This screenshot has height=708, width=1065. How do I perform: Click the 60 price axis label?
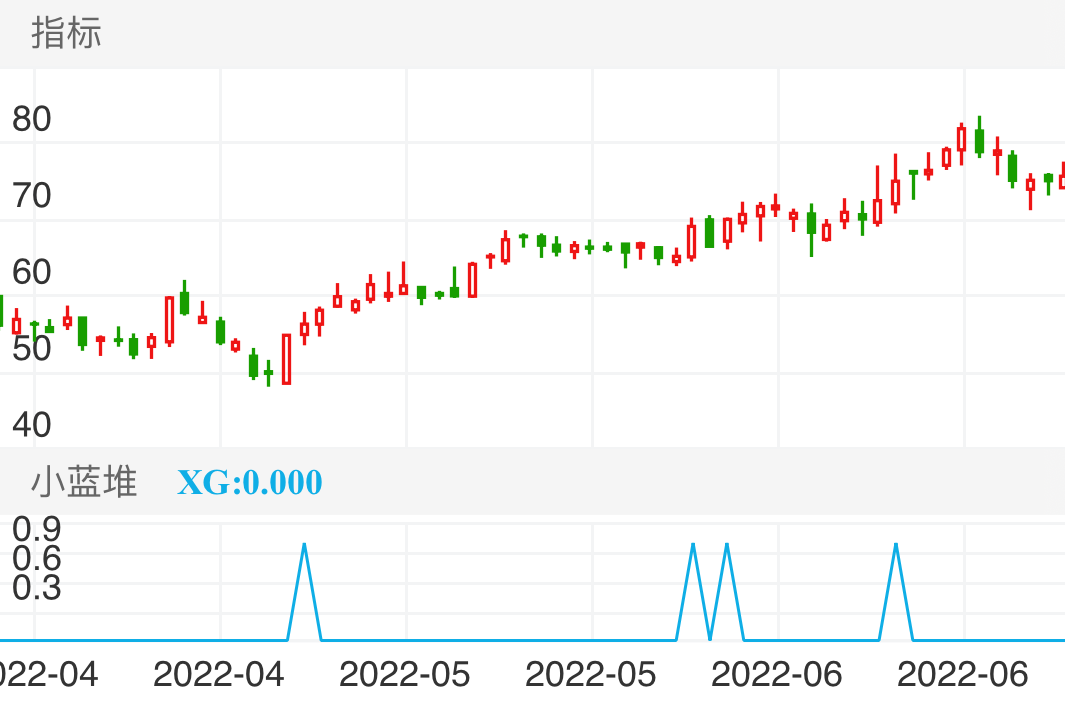click(32, 272)
